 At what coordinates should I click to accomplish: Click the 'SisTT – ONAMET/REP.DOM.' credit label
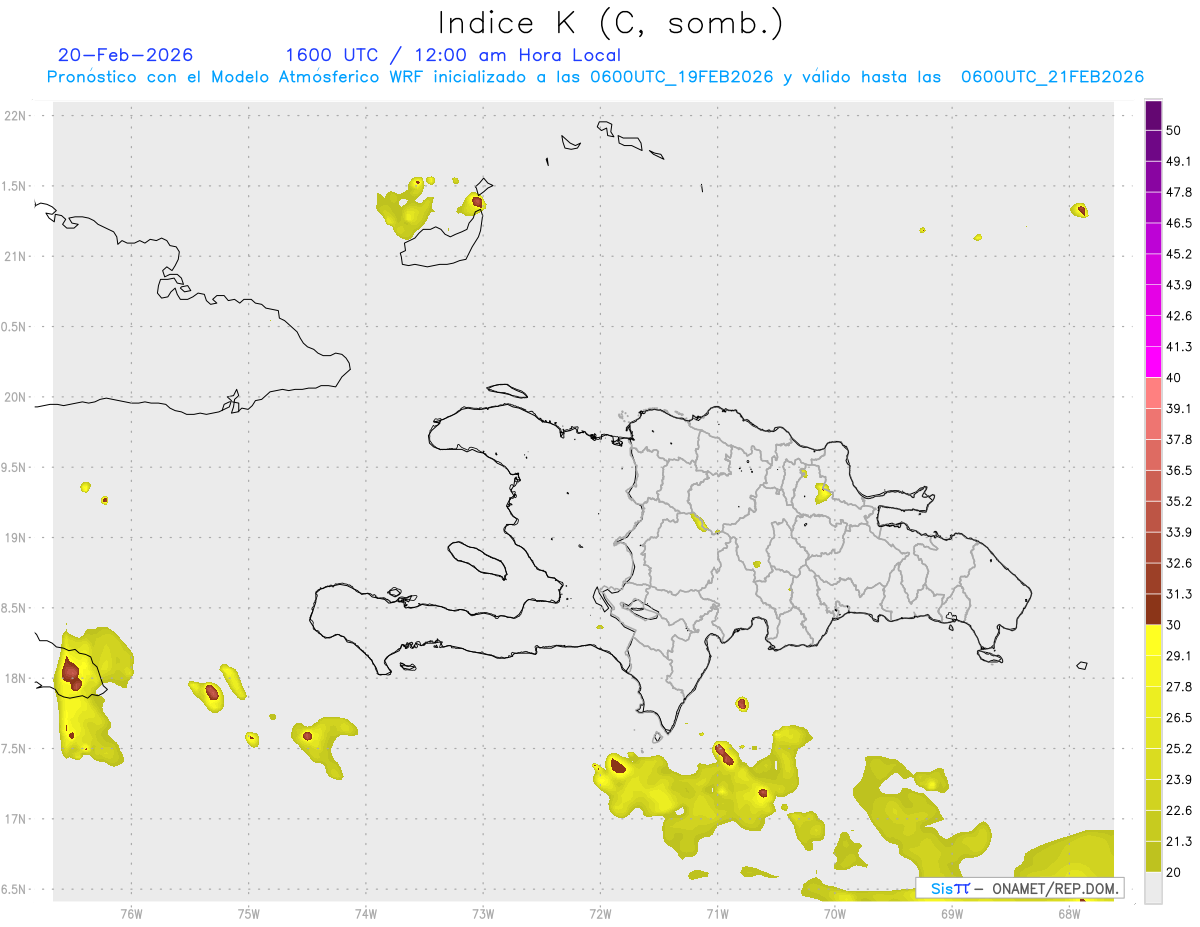pyautogui.click(x=1020, y=888)
